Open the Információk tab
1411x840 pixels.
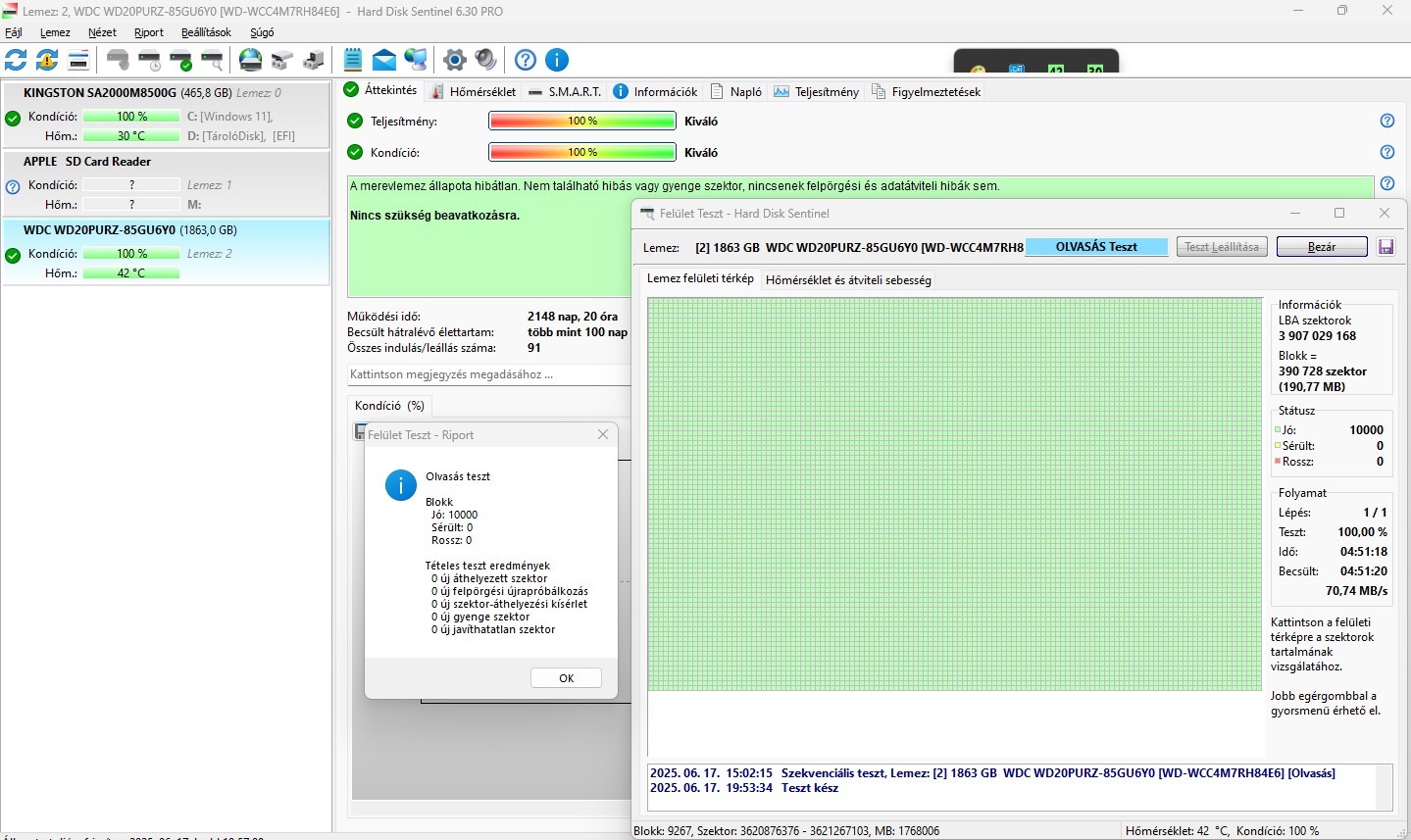coord(655,91)
